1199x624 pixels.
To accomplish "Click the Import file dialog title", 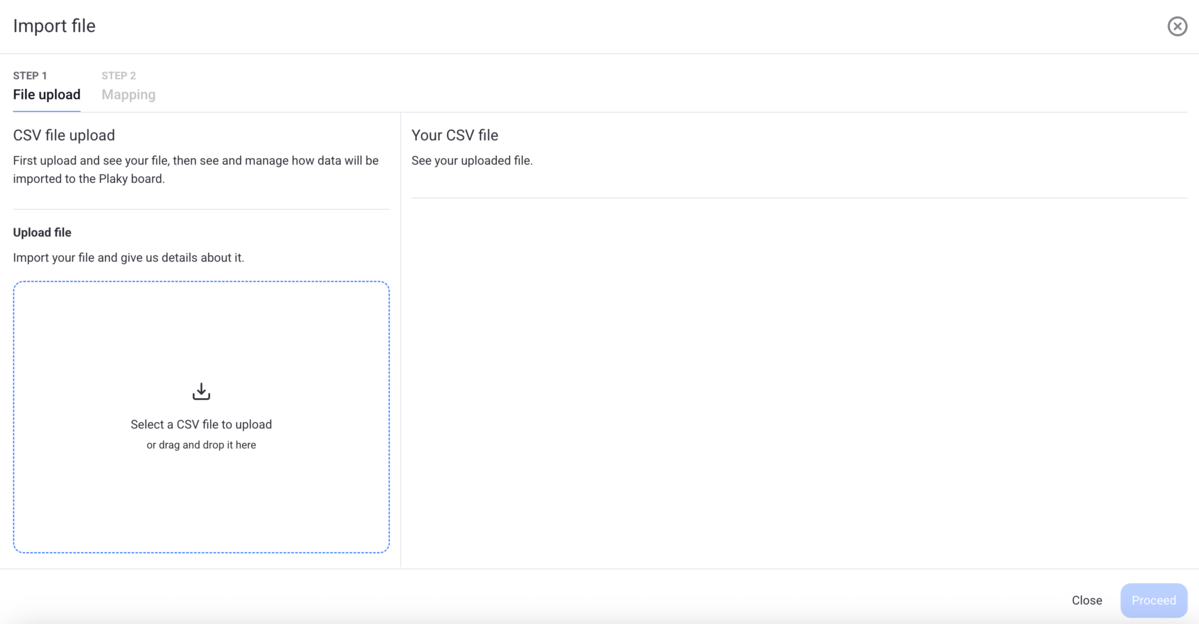I will tap(54, 26).
